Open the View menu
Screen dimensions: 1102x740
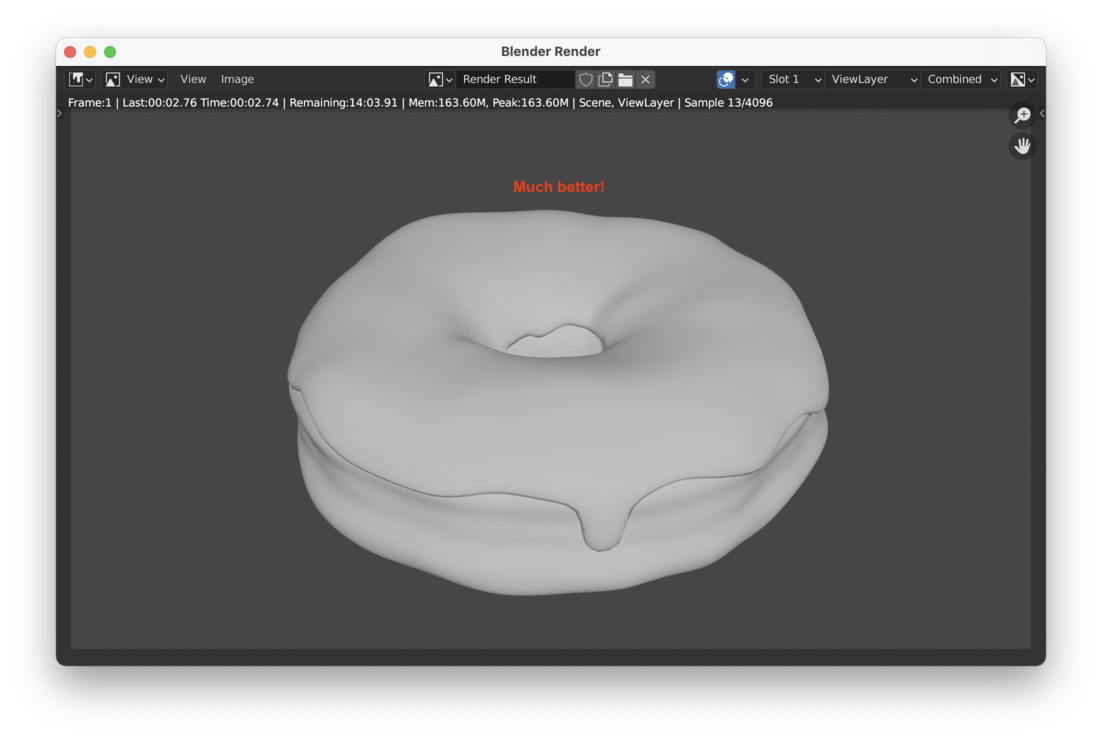pos(193,79)
